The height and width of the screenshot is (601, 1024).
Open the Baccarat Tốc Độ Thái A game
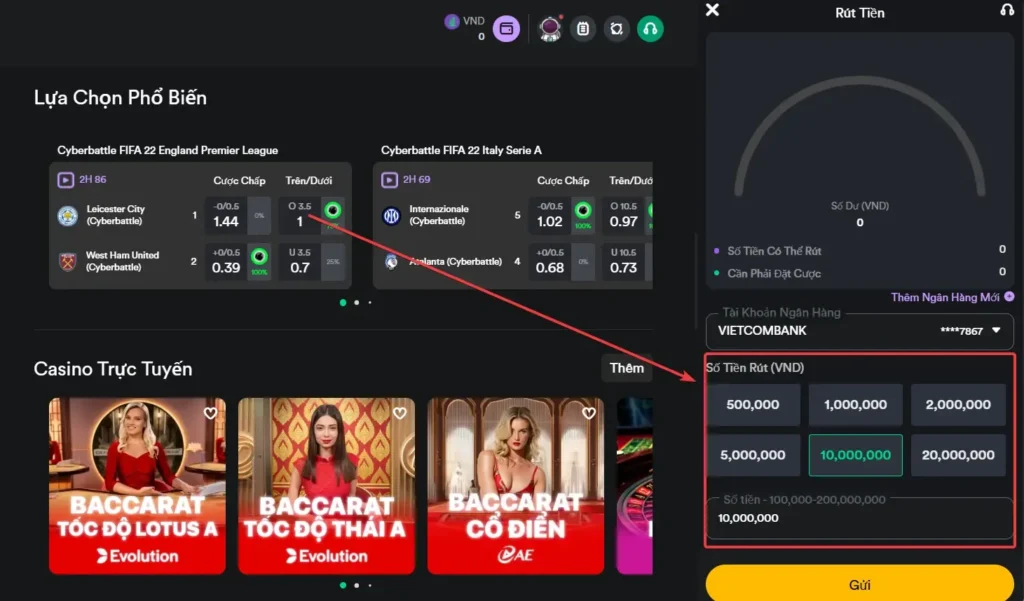click(x=327, y=486)
